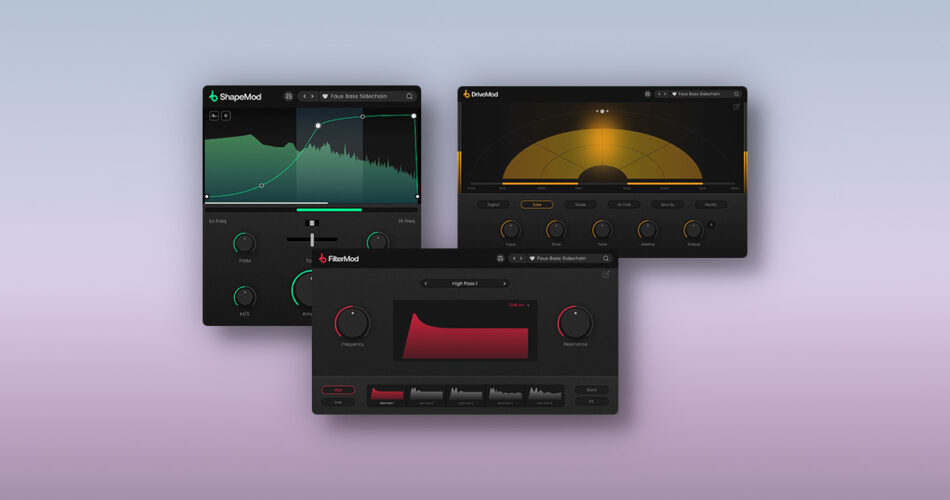
Task: Go to previous filter type before High Pass I
Action: pyautogui.click(x=427, y=283)
